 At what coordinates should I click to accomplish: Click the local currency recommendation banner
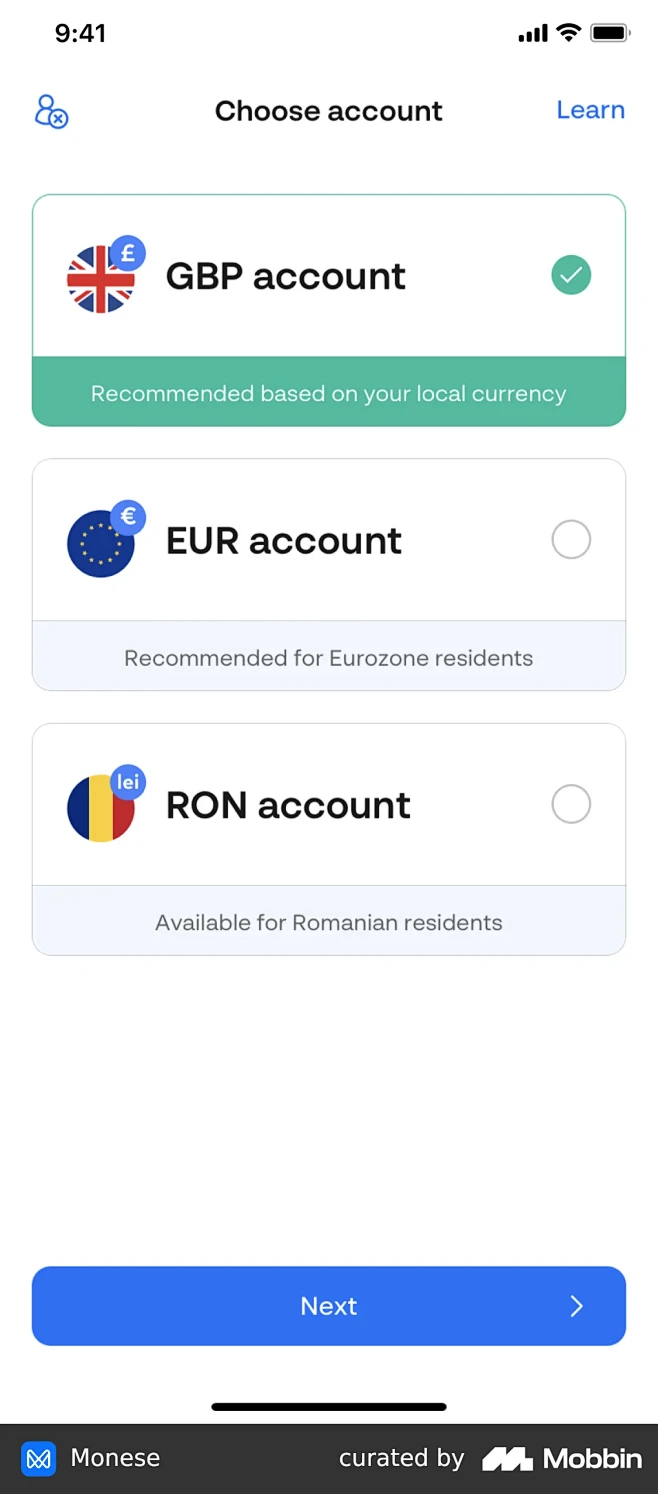point(329,393)
